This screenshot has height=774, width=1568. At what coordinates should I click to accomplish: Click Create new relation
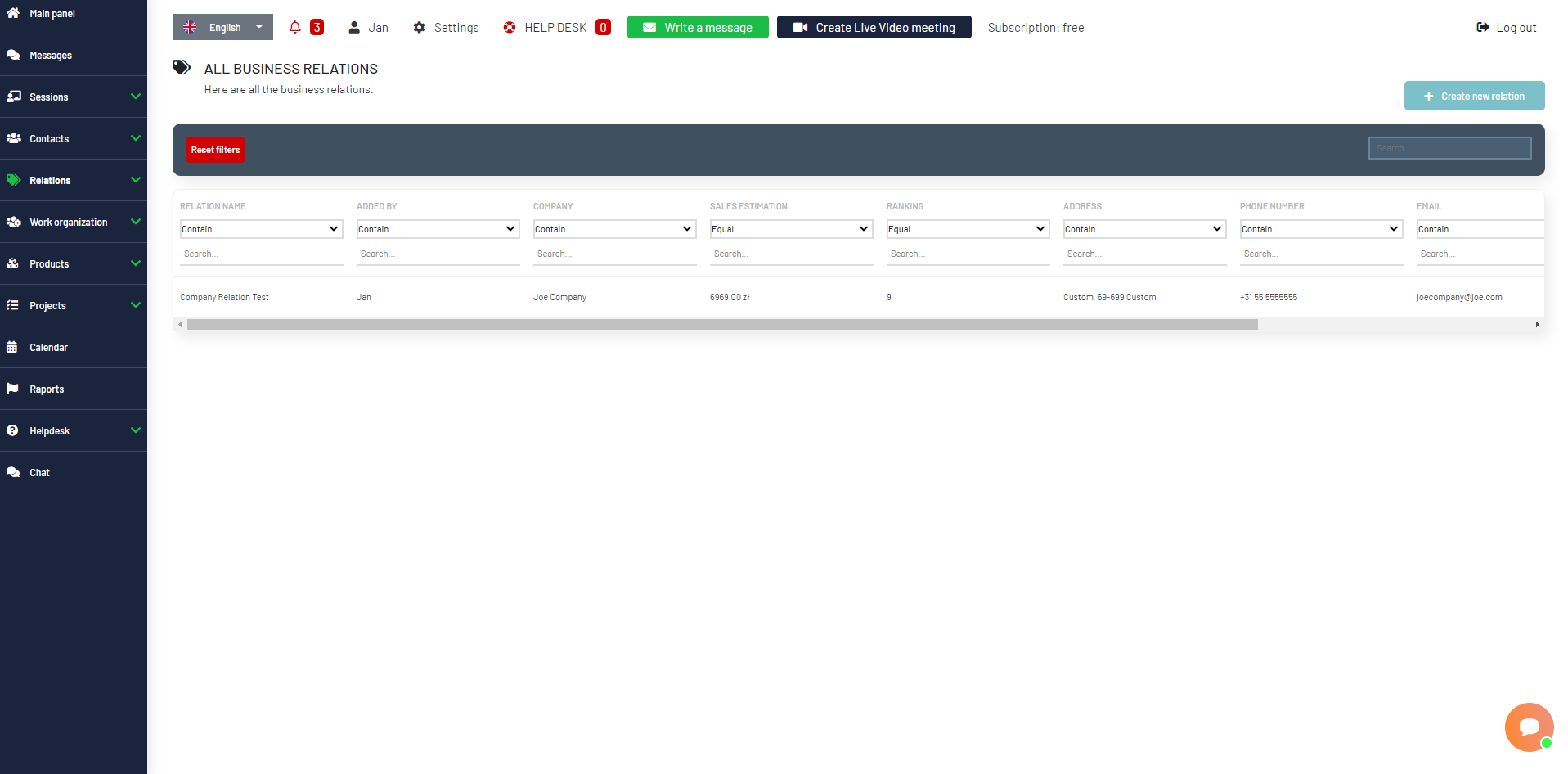tap(1473, 96)
